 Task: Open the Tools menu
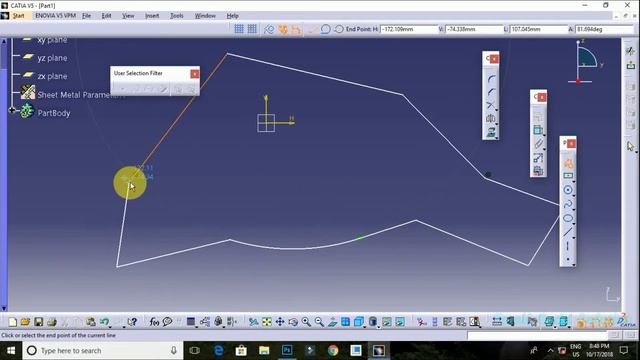(177, 16)
